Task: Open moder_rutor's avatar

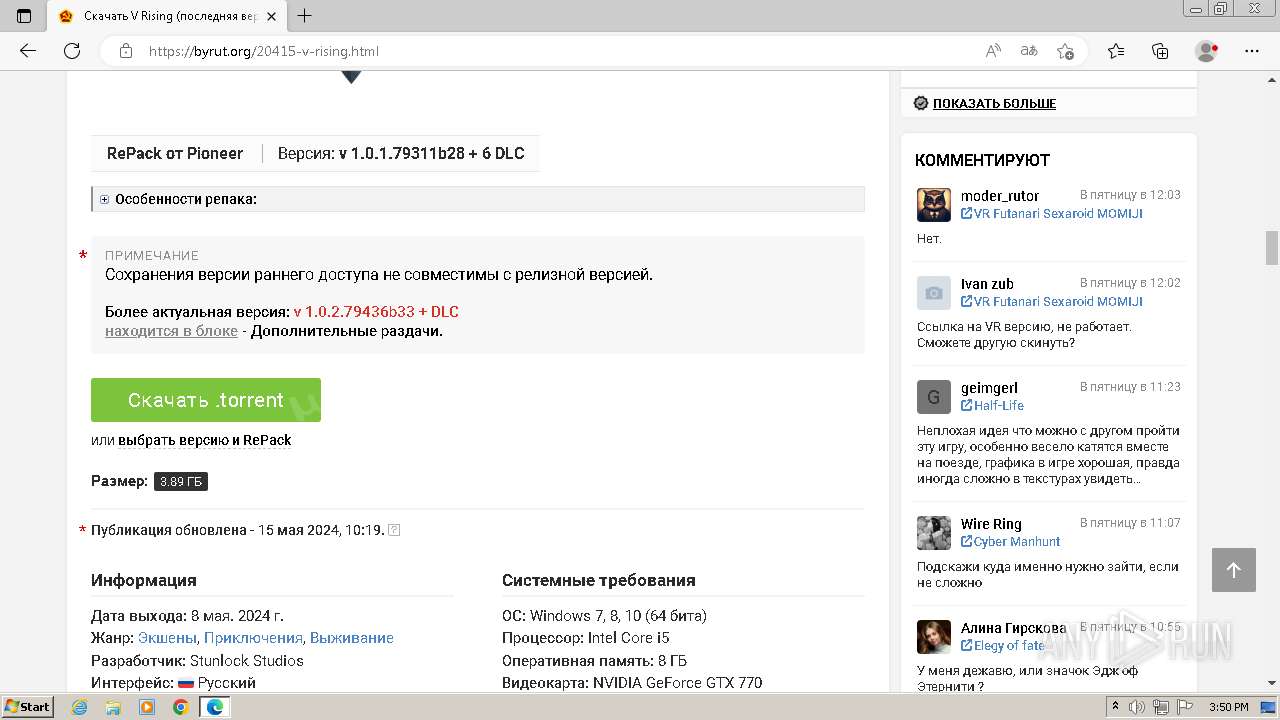Action: click(934, 205)
